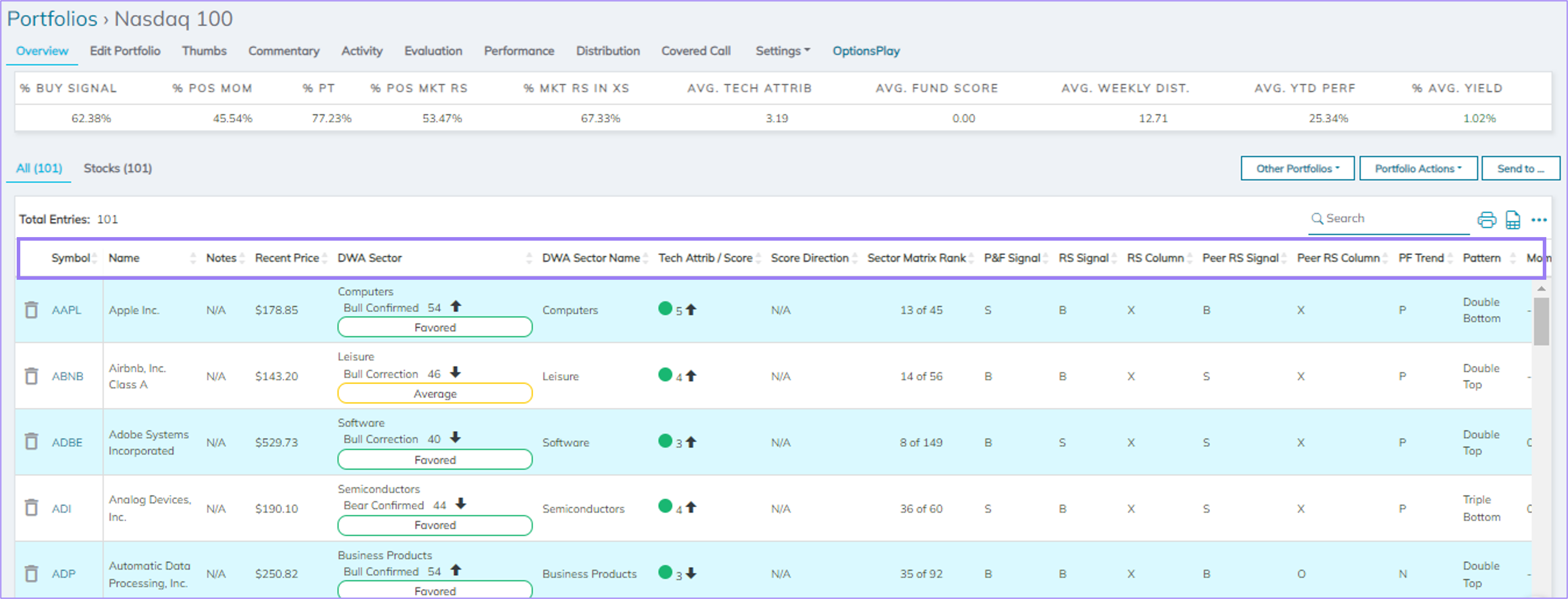Switch to the Distribution tab
This screenshot has width=1568, height=599.
click(608, 51)
